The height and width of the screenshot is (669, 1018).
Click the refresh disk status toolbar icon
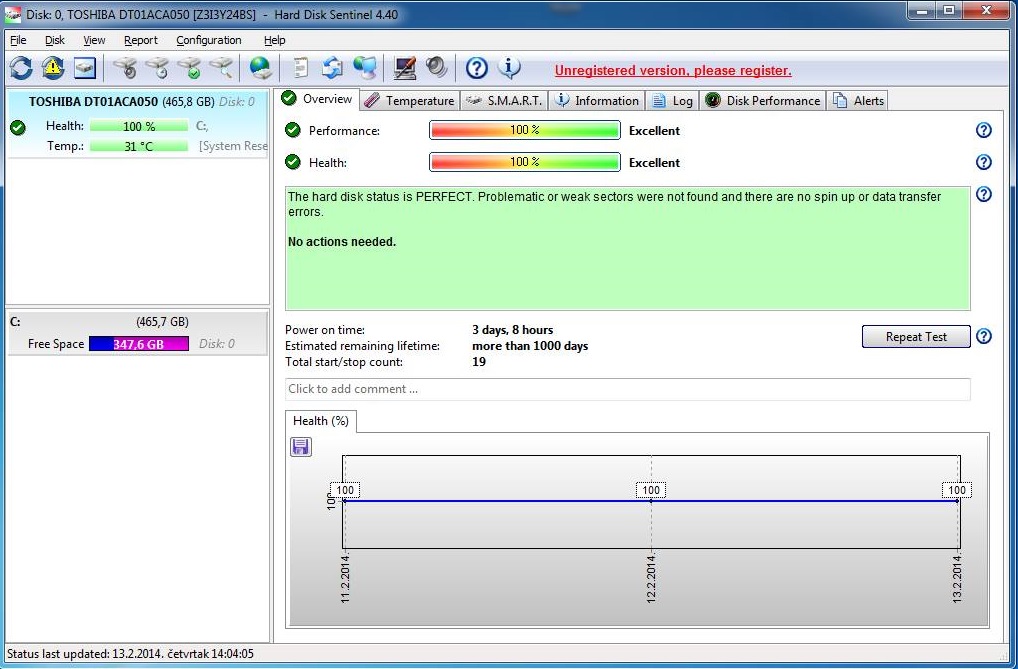(x=21, y=68)
